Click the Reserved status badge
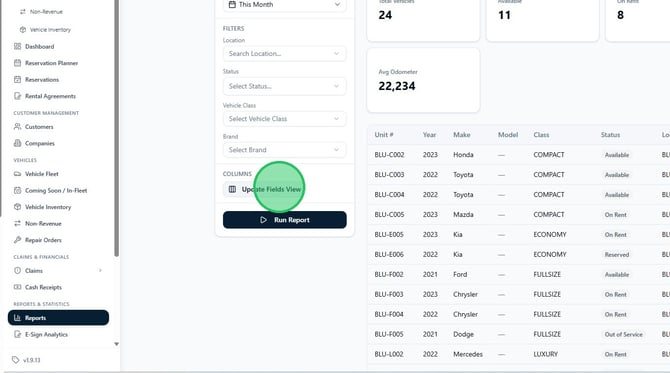 [617, 255]
